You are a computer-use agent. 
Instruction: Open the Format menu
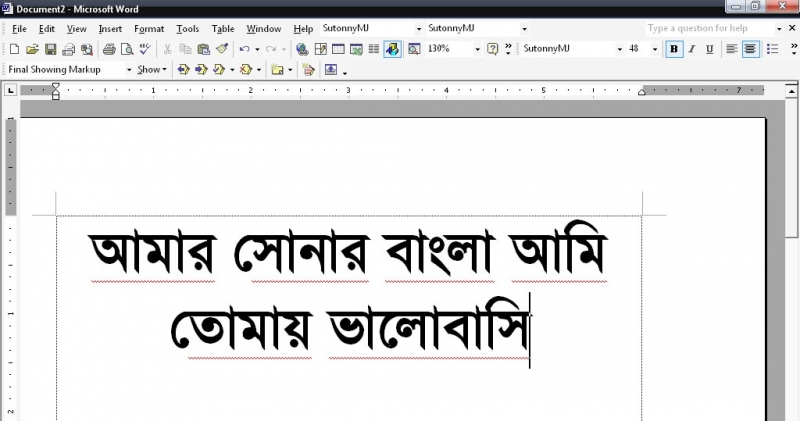[x=149, y=29]
